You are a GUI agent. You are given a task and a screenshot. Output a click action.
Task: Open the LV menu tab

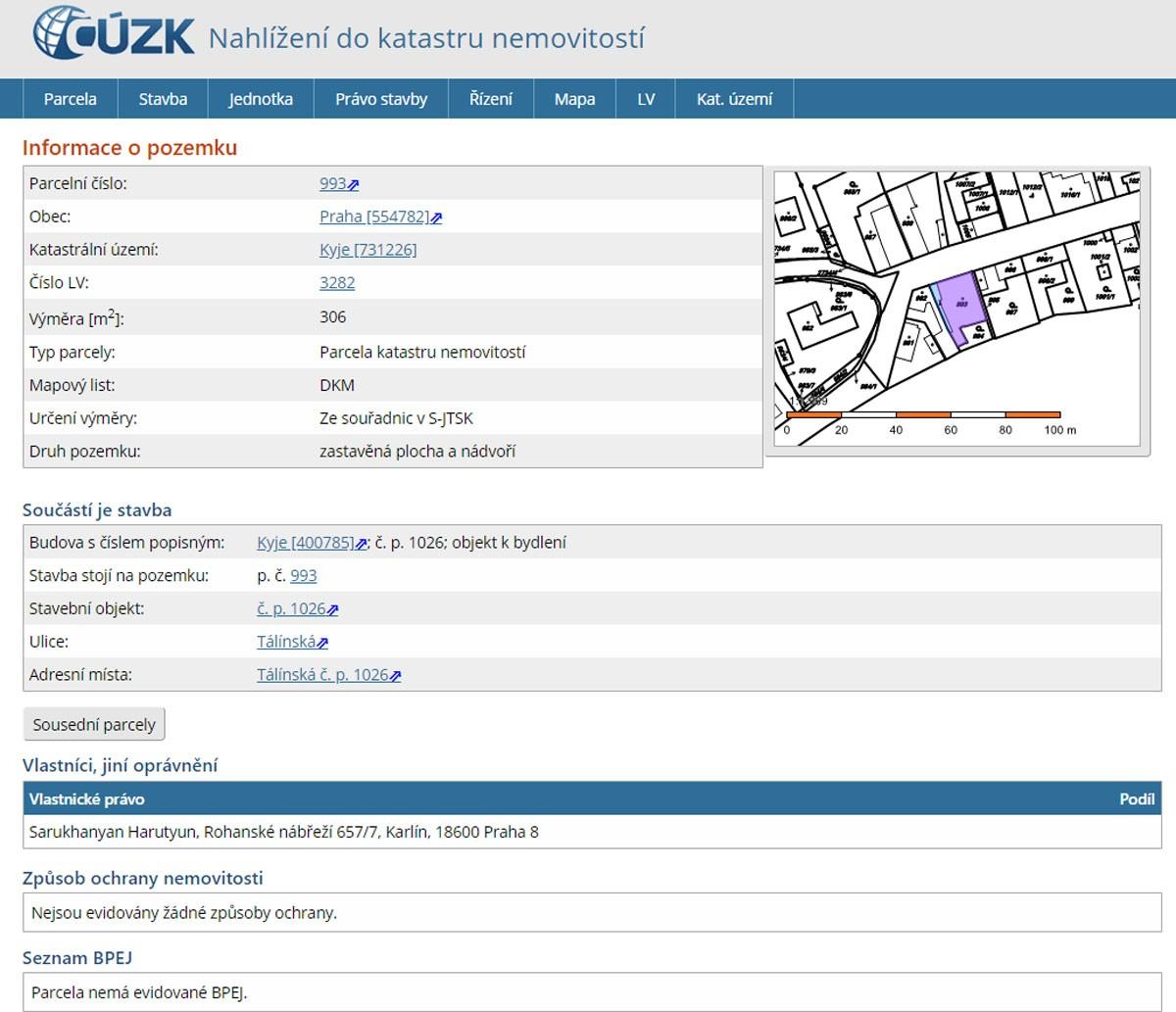click(646, 99)
